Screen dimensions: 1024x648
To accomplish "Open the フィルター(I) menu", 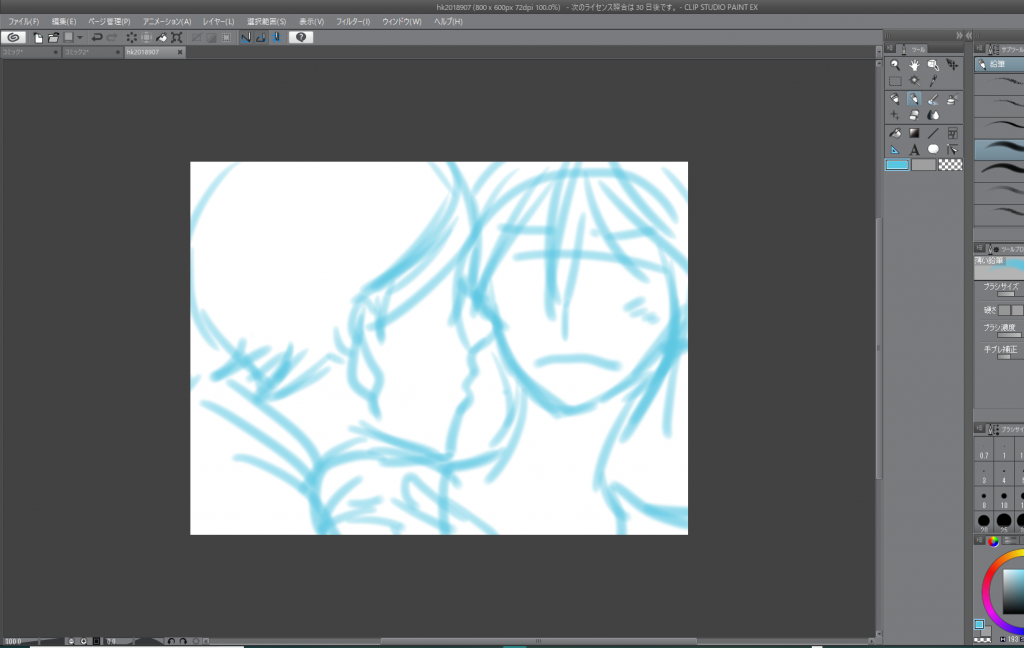I will [x=353, y=21].
